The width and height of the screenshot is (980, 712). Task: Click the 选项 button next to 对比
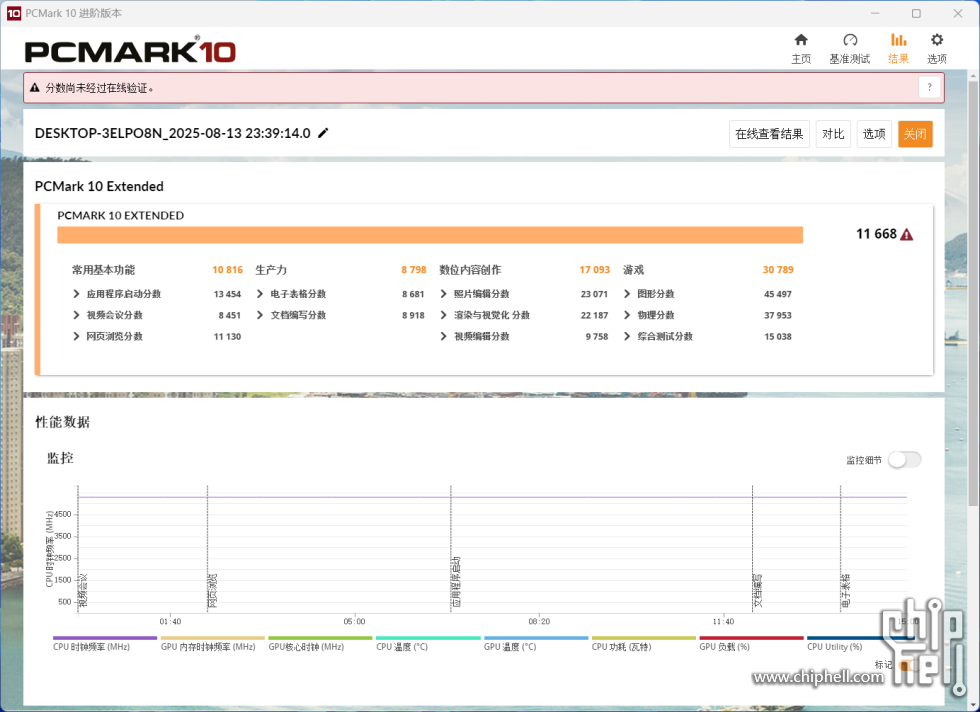tap(874, 134)
